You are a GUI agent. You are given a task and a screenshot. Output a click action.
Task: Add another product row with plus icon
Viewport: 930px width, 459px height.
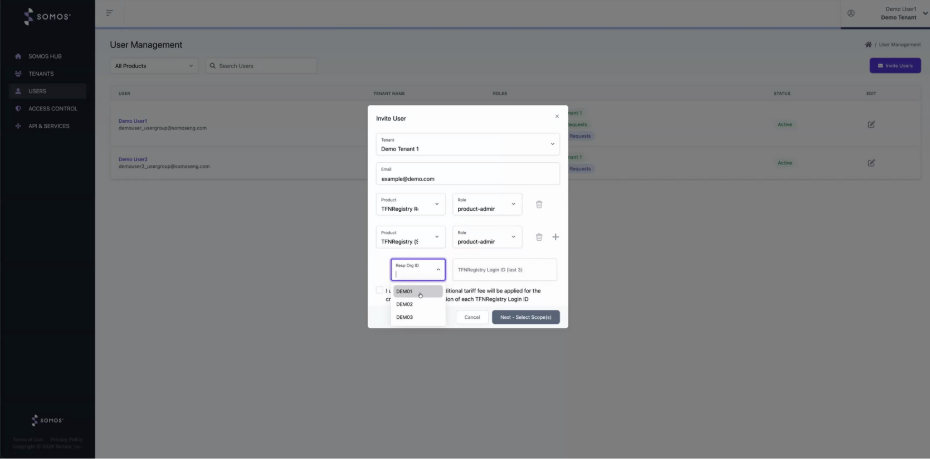coord(556,237)
